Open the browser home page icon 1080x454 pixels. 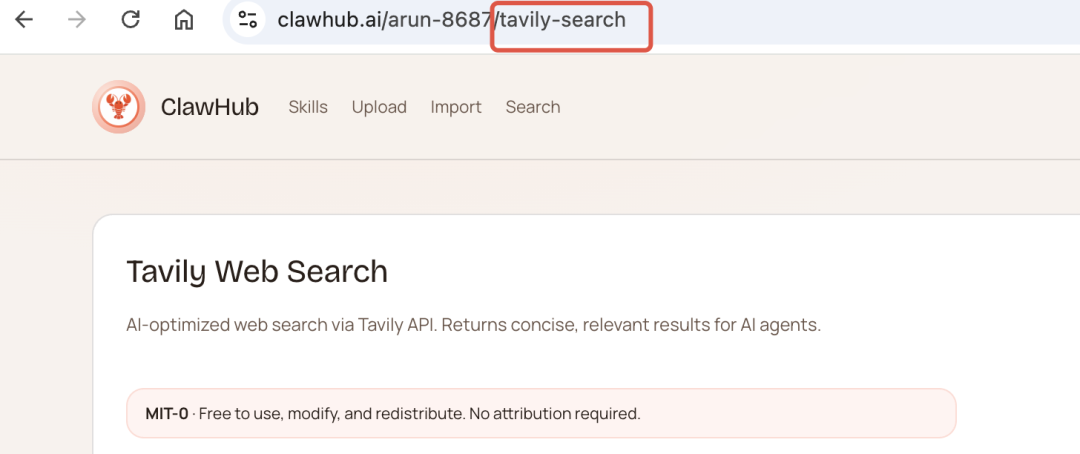tap(183, 20)
